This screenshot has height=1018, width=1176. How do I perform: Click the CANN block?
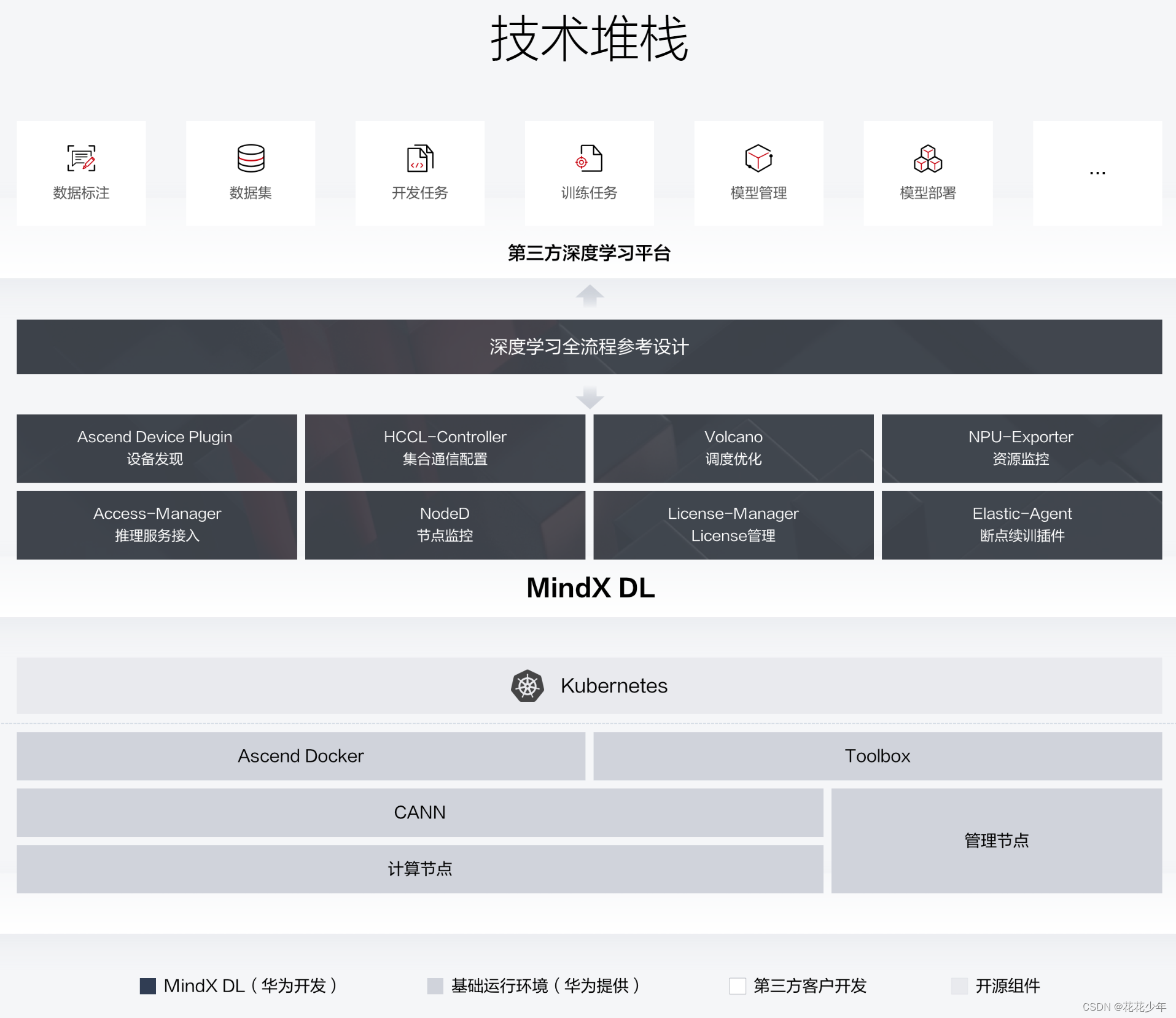[420, 812]
